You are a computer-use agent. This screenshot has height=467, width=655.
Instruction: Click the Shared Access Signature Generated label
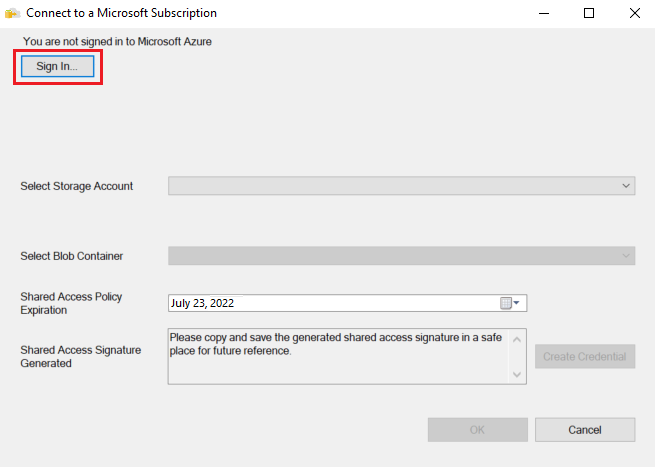[x=80, y=357]
